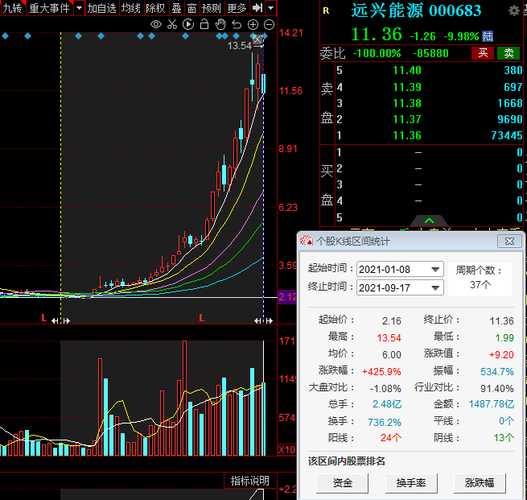Open the 更多 menu item
Image resolution: width=527 pixels, height=500 pixels.
click(x=237, y=8)
